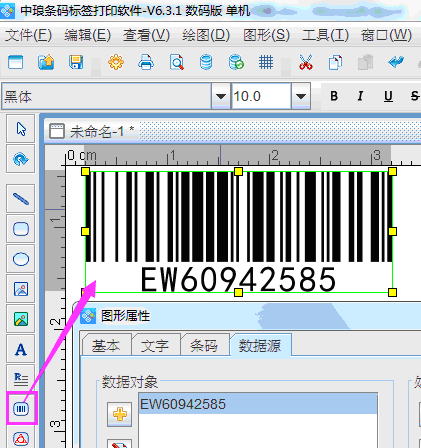
Task: Select EW60942585 entry in data object list
Action: click(258, 404)
